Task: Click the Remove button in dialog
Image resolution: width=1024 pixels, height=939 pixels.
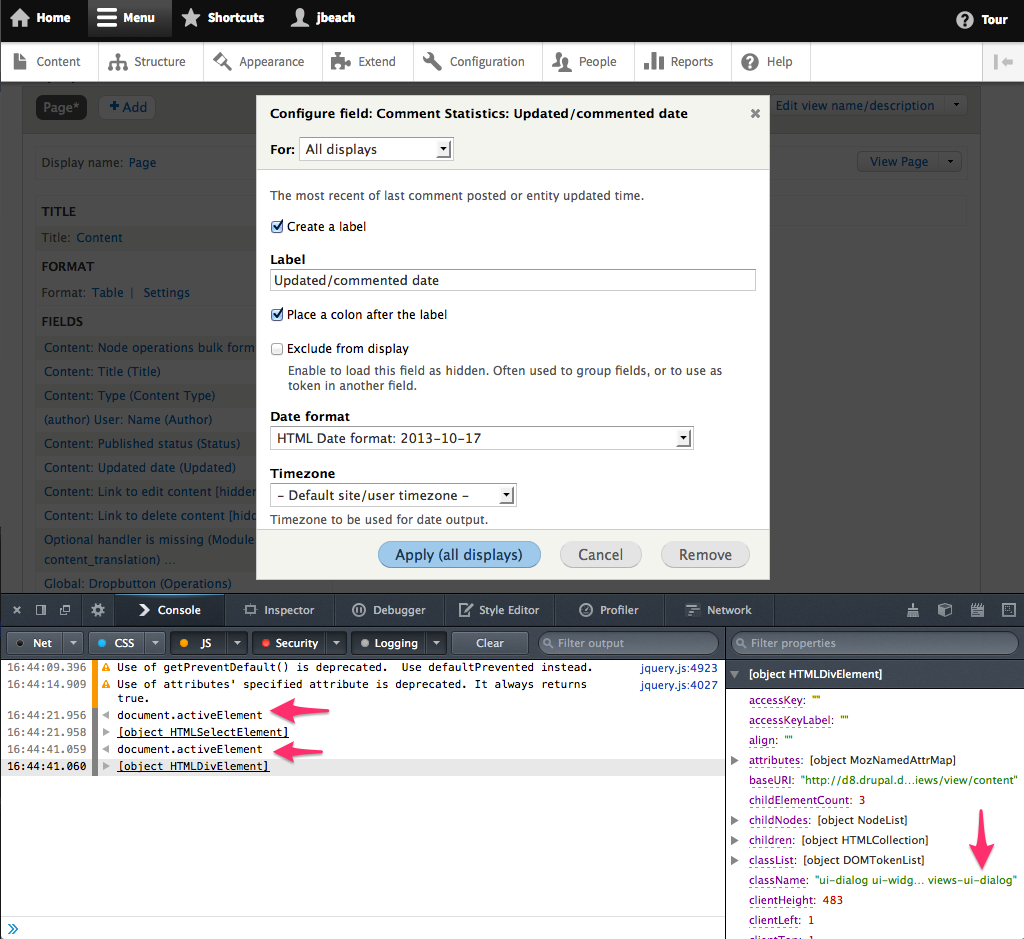Action: [705, 555]
